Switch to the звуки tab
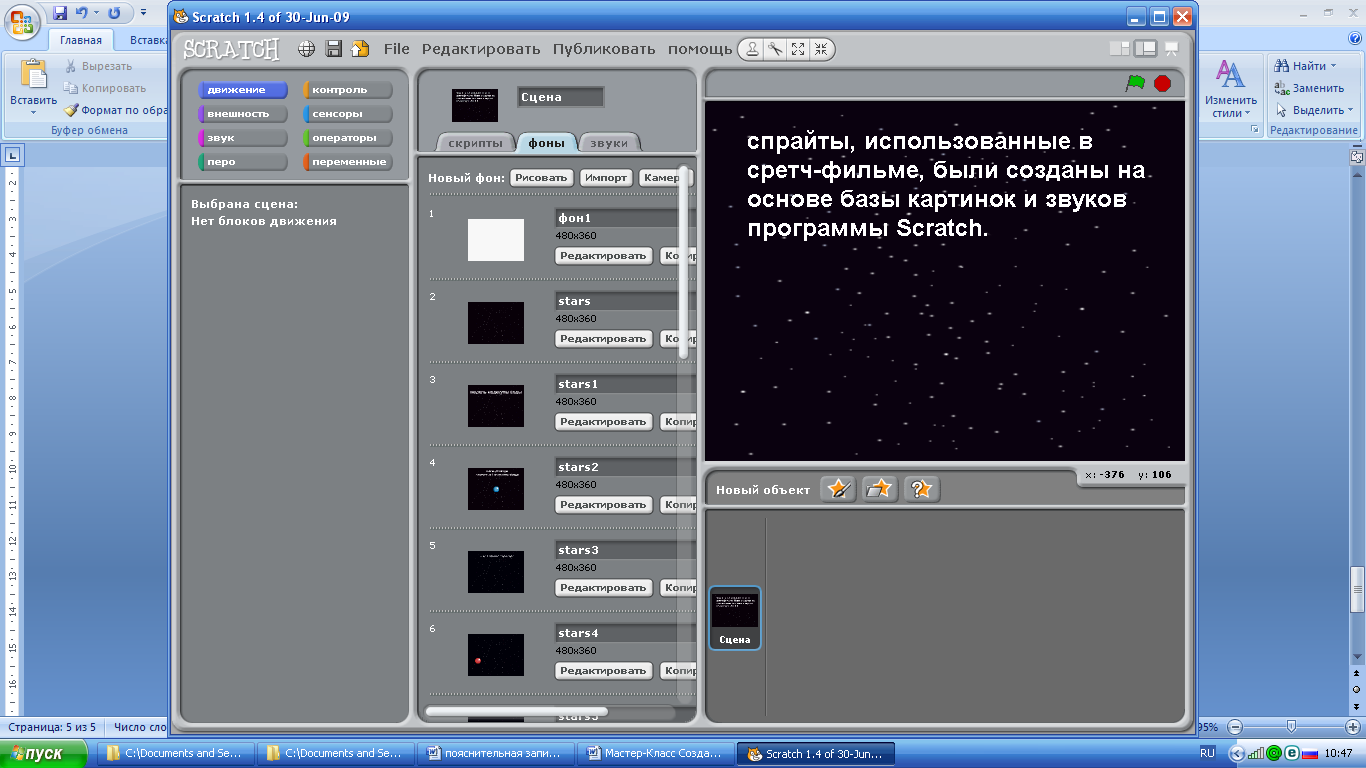This screenshot has width=1366, height=768. [609, 143]
